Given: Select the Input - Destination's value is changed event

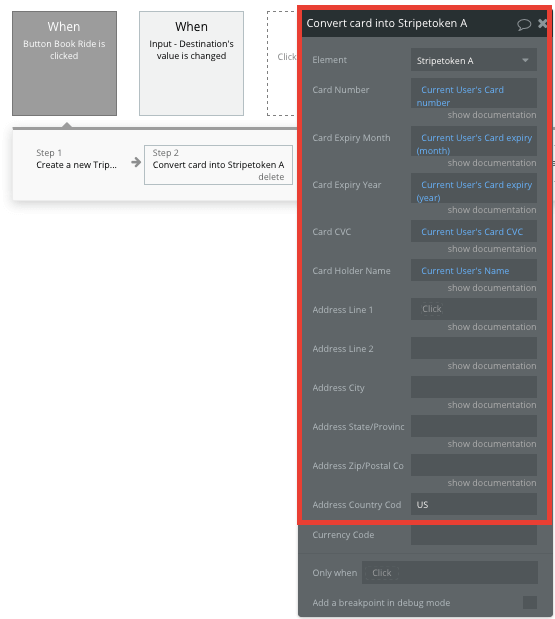Looking at the screenshot, I should (x=191, y=64).
